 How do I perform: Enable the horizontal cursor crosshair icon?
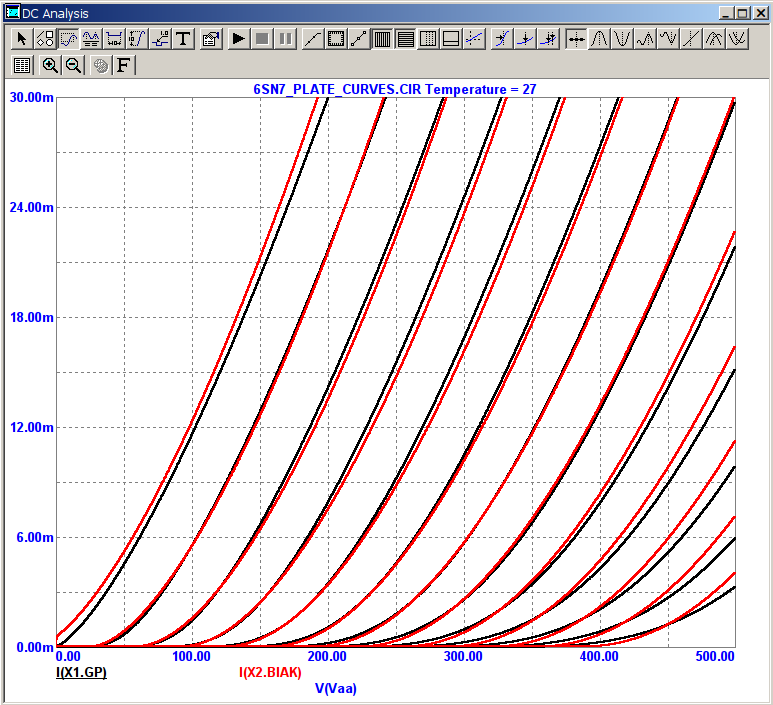474,38
